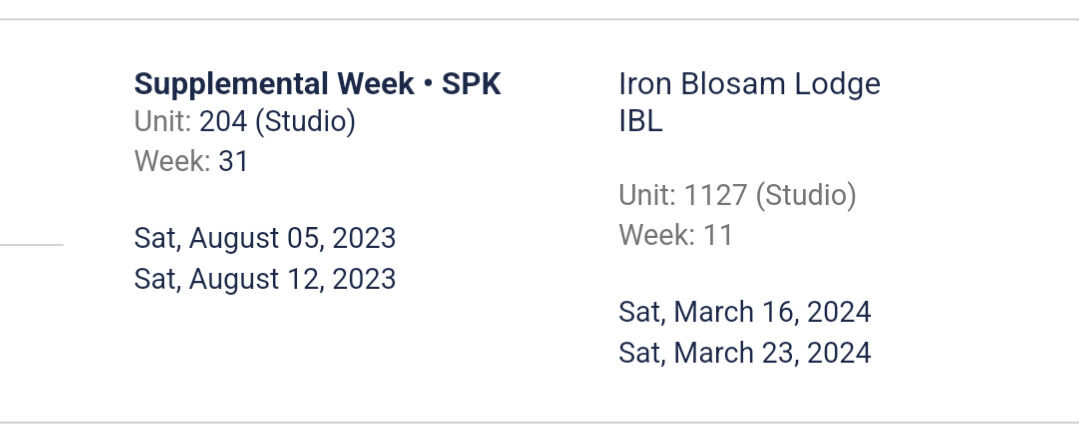Open the Iron Blosam Lodge name
This screenshot has height=431, width=1079.
pyautogui.click(x=749, y=84)
